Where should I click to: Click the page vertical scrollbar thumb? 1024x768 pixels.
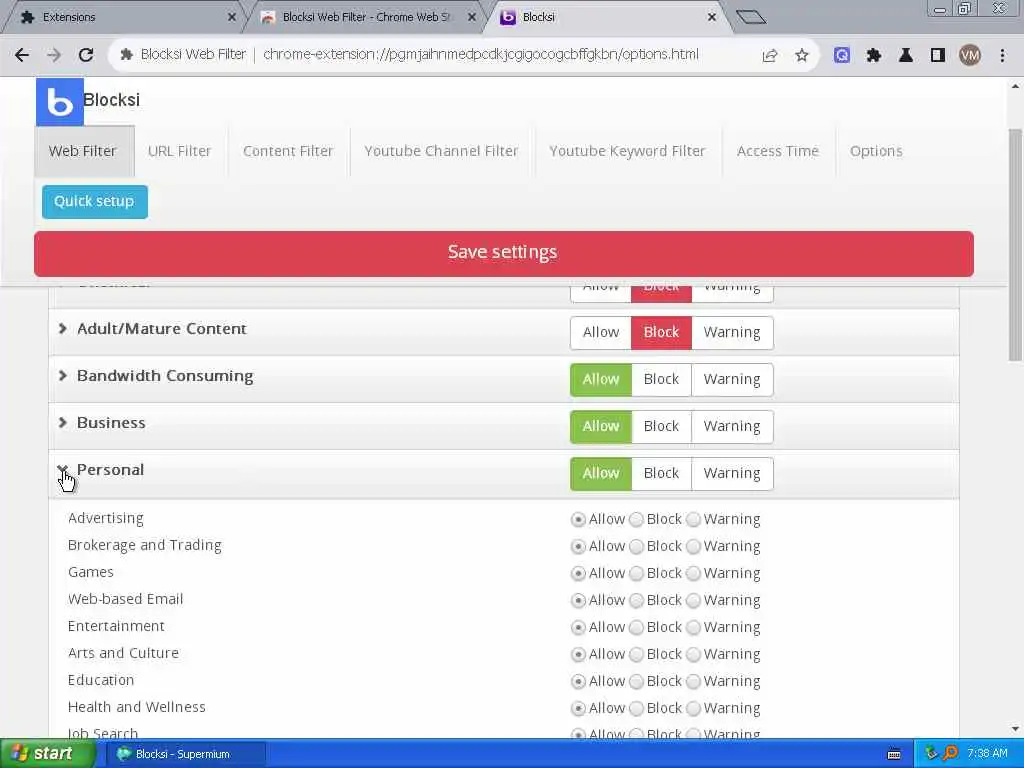(1016, 245)
